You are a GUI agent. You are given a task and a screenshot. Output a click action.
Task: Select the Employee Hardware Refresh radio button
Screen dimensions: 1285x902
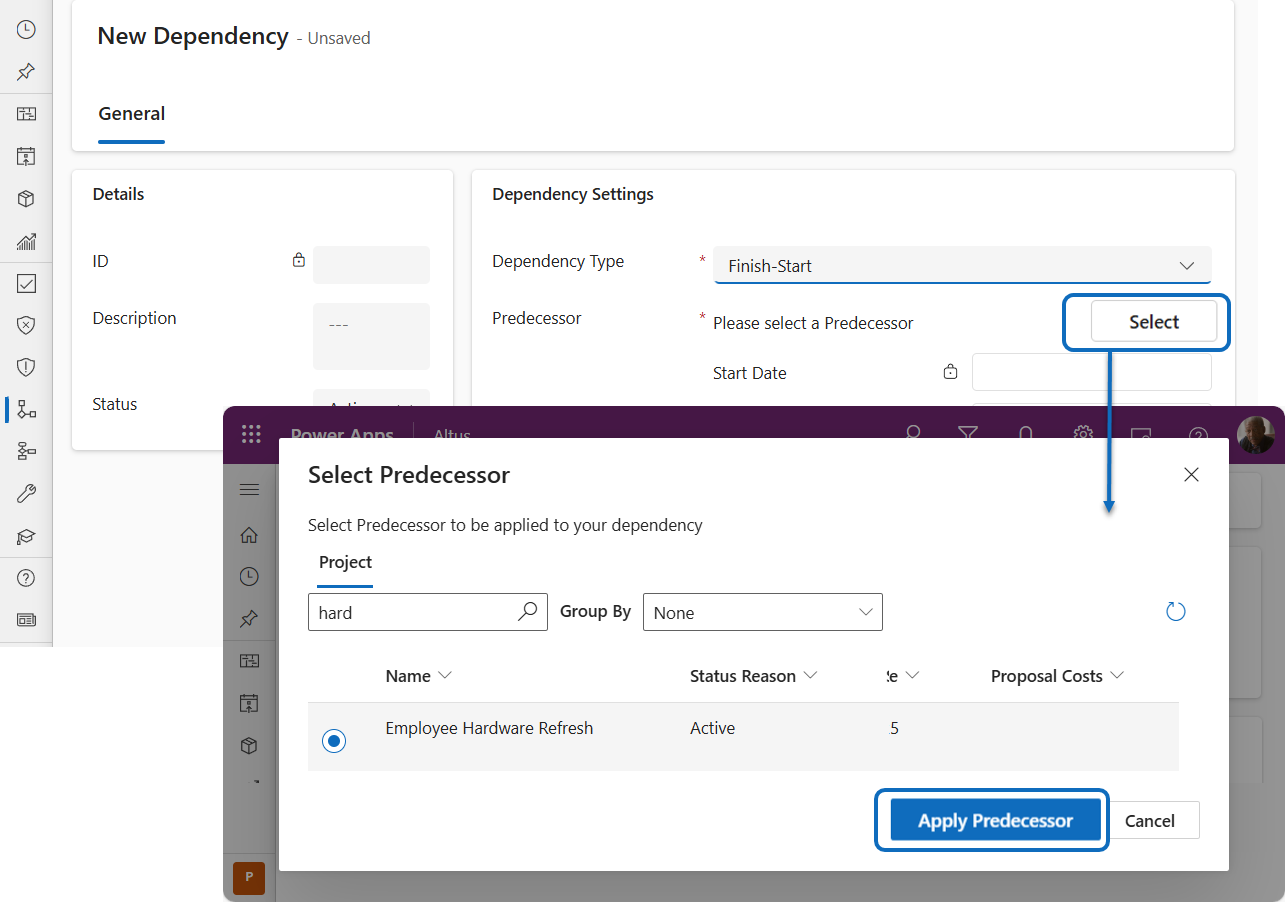pos(334,741)
